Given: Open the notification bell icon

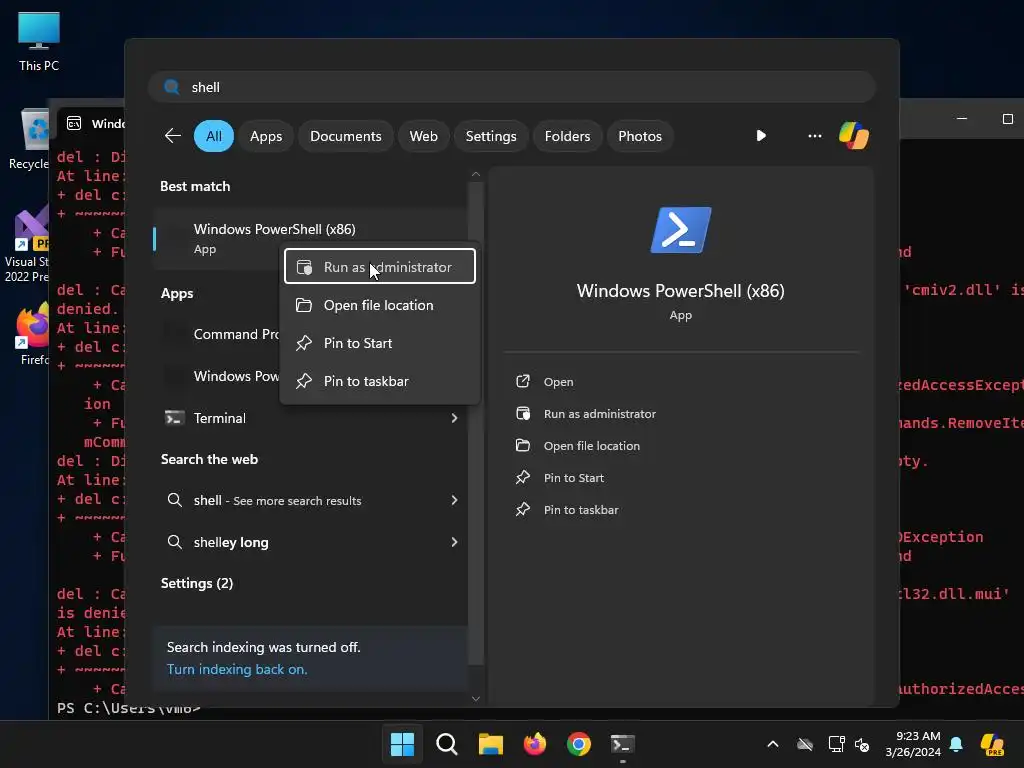Looking at the screenshot, I should (956, 744).
